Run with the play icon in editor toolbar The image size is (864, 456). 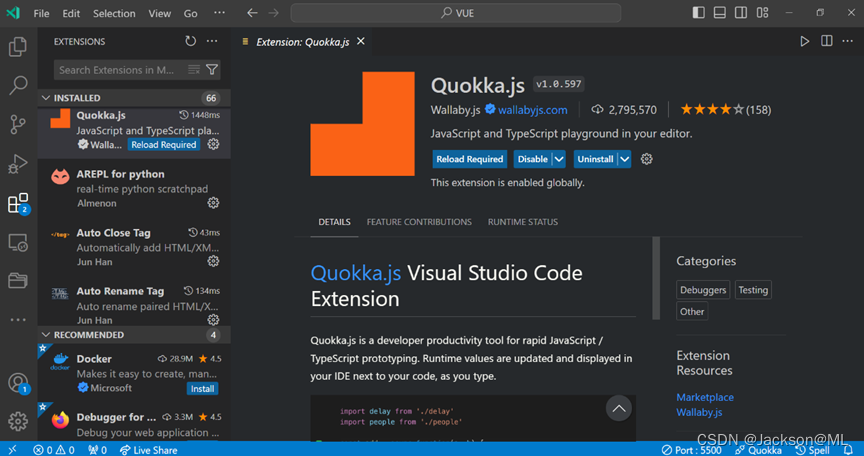click(804, 41)
